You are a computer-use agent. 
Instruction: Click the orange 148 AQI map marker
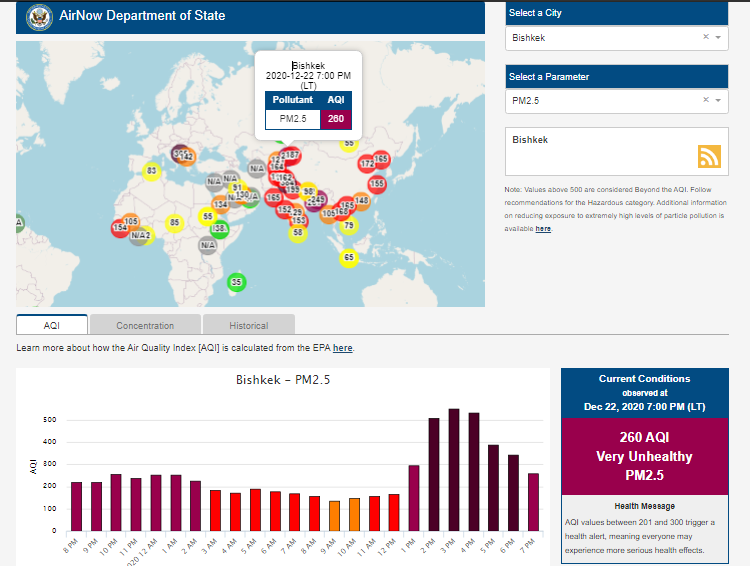(362, 202)
